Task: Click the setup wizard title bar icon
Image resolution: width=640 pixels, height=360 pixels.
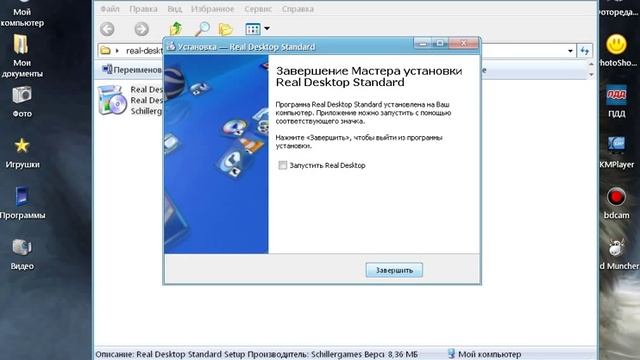Action: [171, 47]
